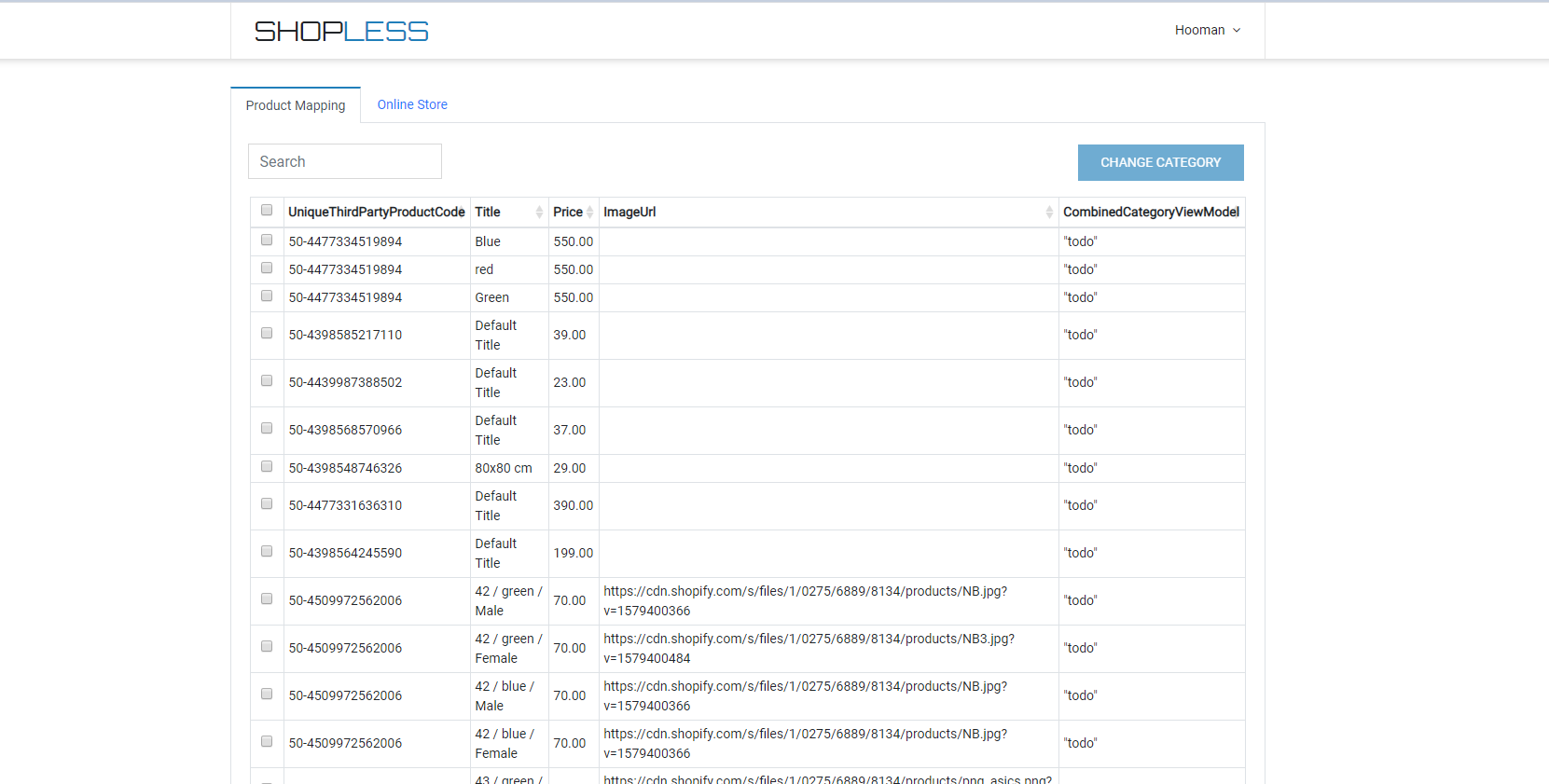Select checkbox for product 50-4398585217110
Image resolution: width=1549 pixels, height=784 pixels.
[267, 333]
